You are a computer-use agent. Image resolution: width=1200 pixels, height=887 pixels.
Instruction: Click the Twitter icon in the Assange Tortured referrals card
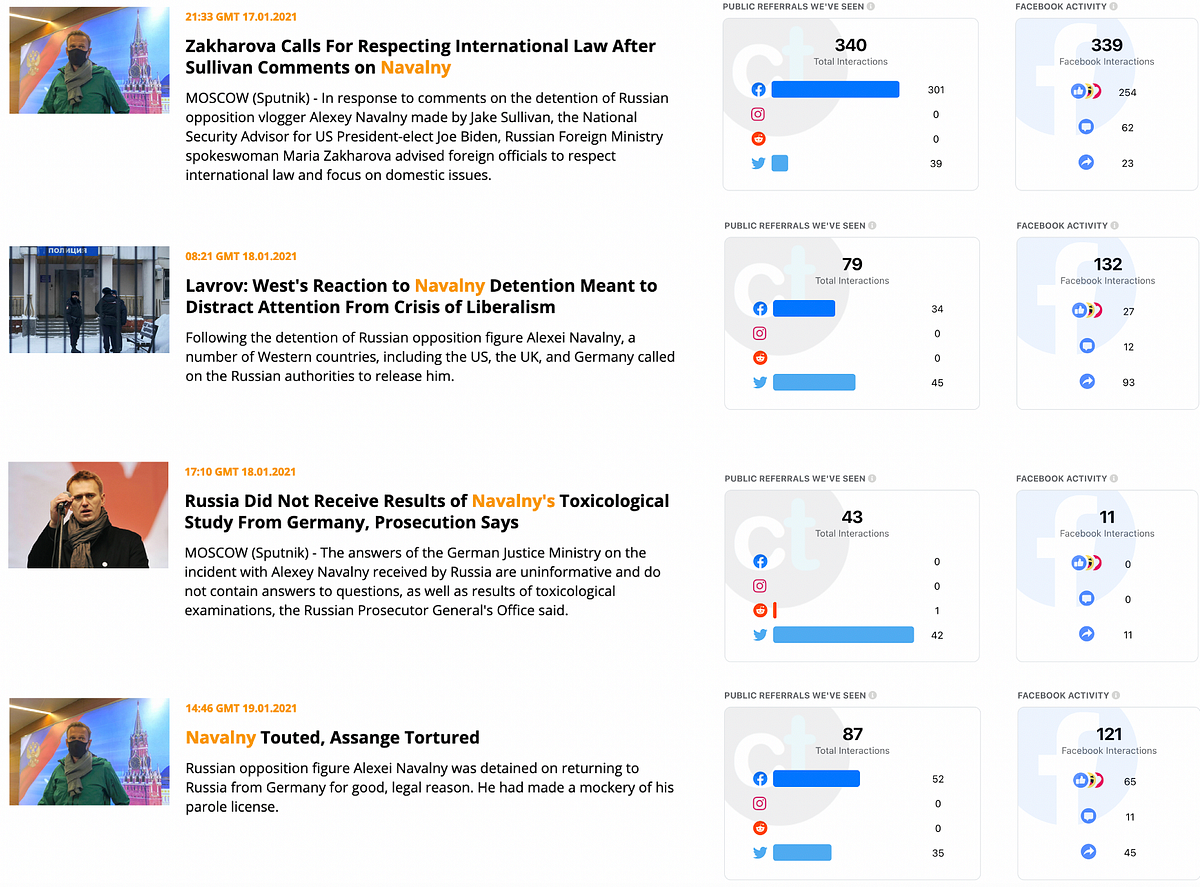pyautogui.click(x=760, y=853)
